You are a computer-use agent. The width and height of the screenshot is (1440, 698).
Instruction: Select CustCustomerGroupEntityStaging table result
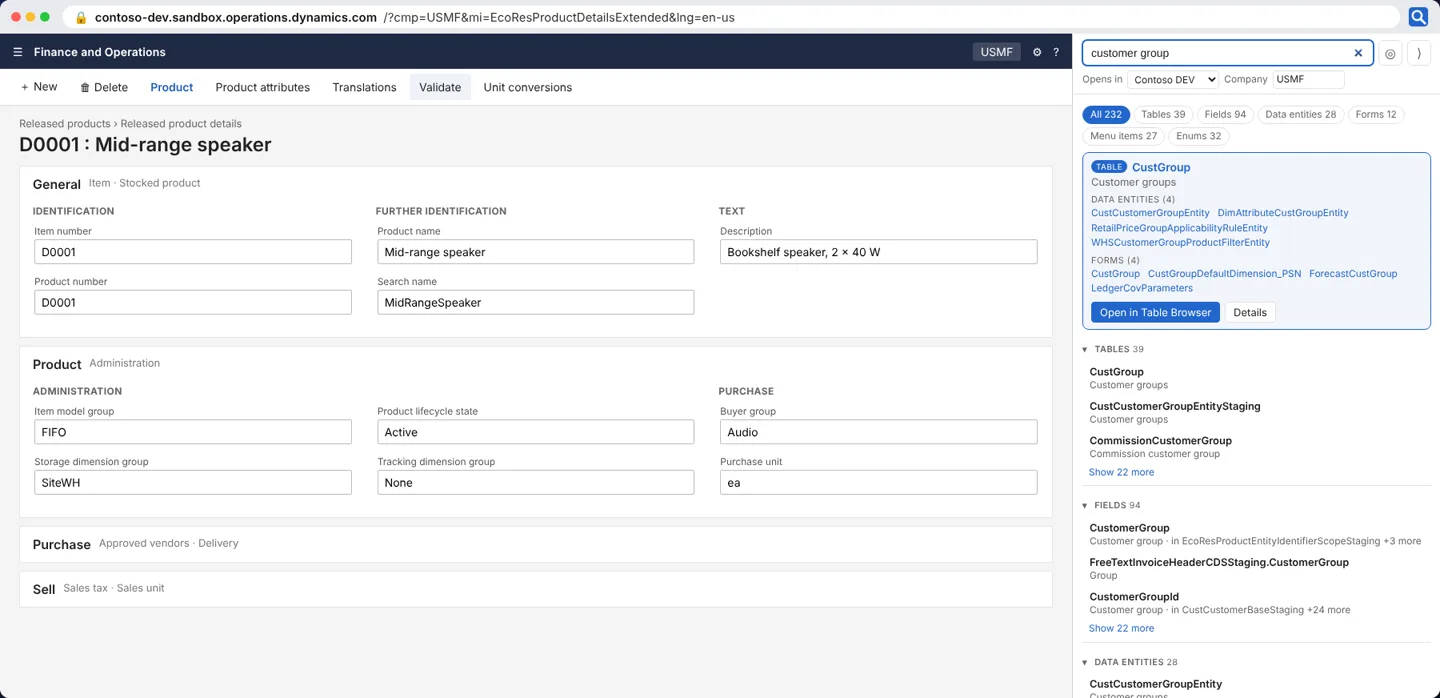tap(1255, 412)
